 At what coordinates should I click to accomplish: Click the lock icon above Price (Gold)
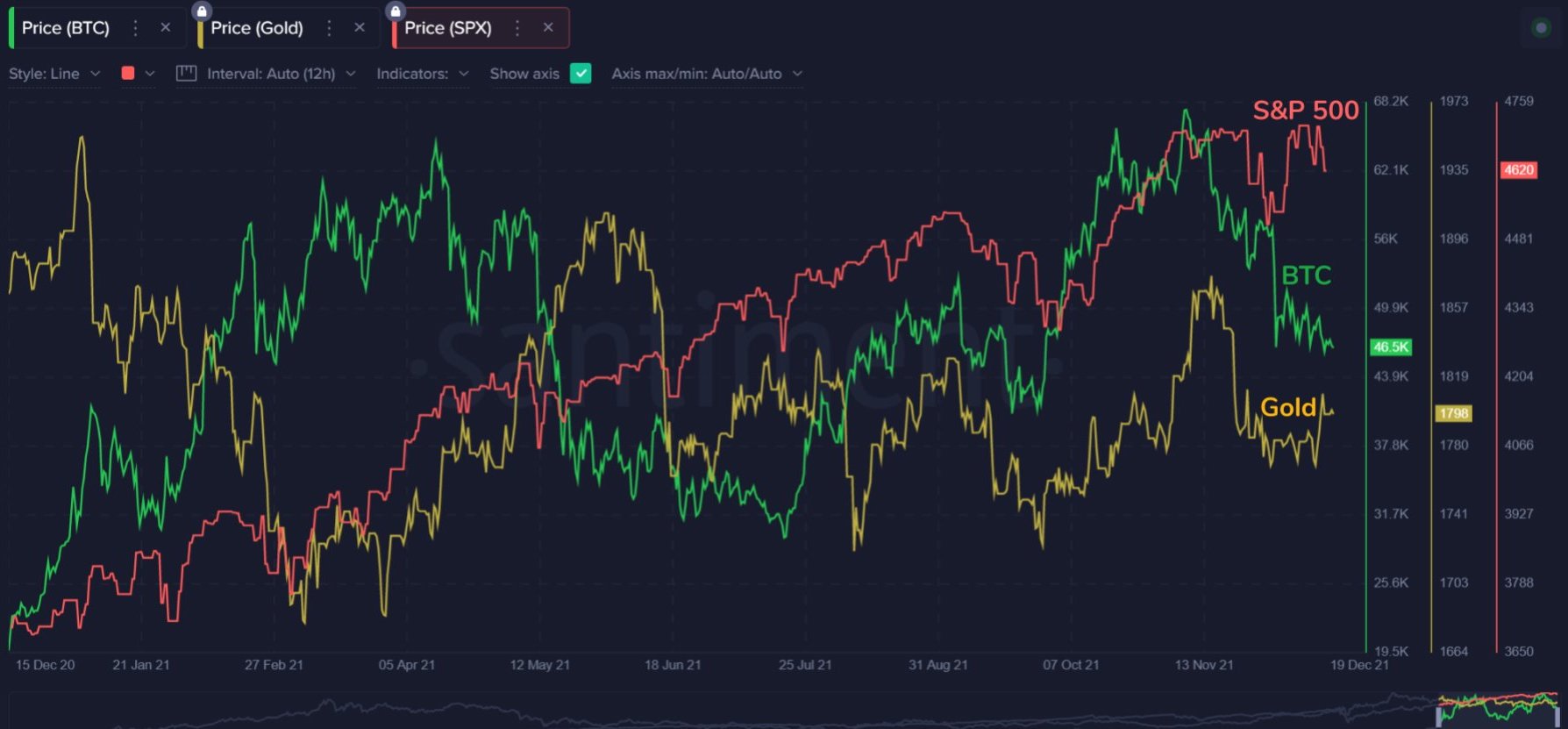coord(202,11)
